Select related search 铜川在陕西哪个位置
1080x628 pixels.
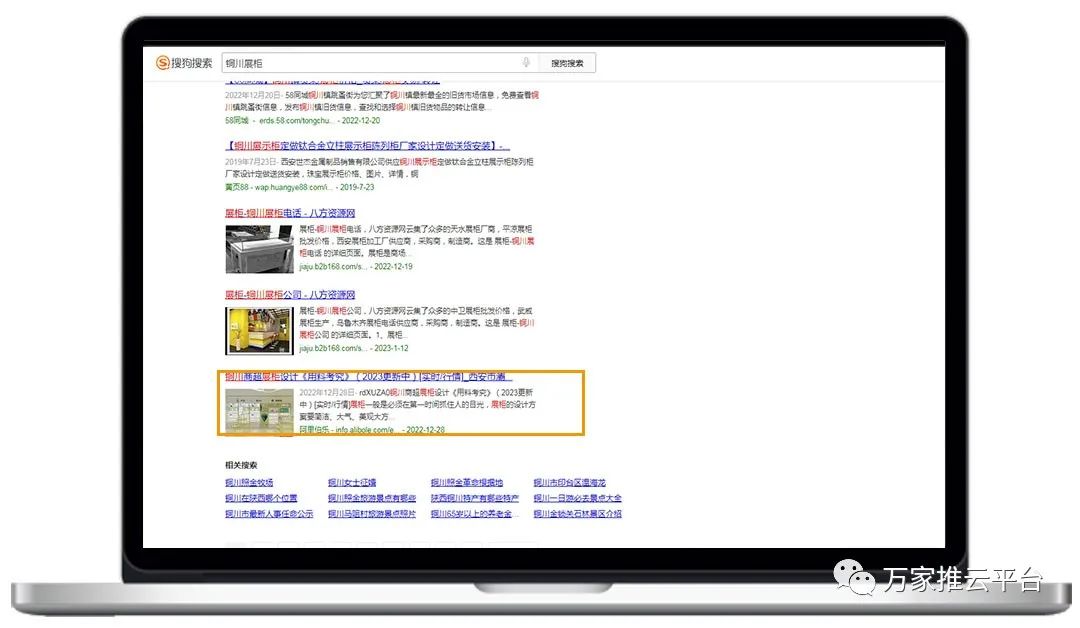261,498
